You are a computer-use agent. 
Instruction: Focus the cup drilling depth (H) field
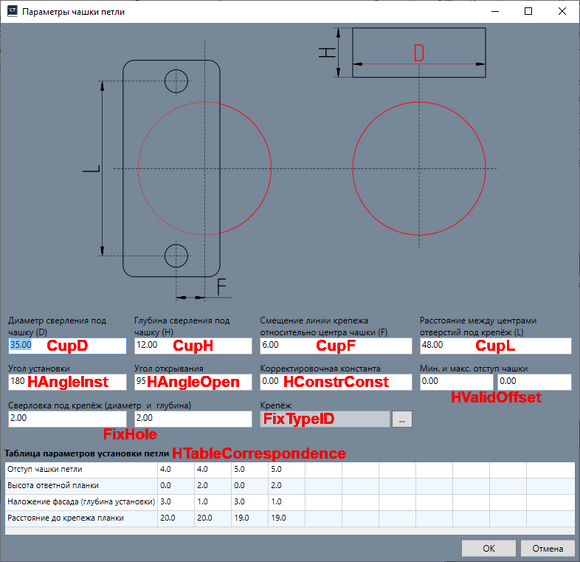click(193, 346)
